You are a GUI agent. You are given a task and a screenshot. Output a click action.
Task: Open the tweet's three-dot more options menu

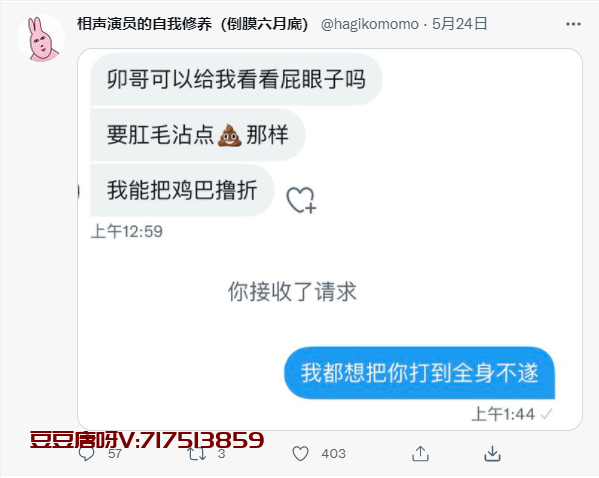click(573, 24)
